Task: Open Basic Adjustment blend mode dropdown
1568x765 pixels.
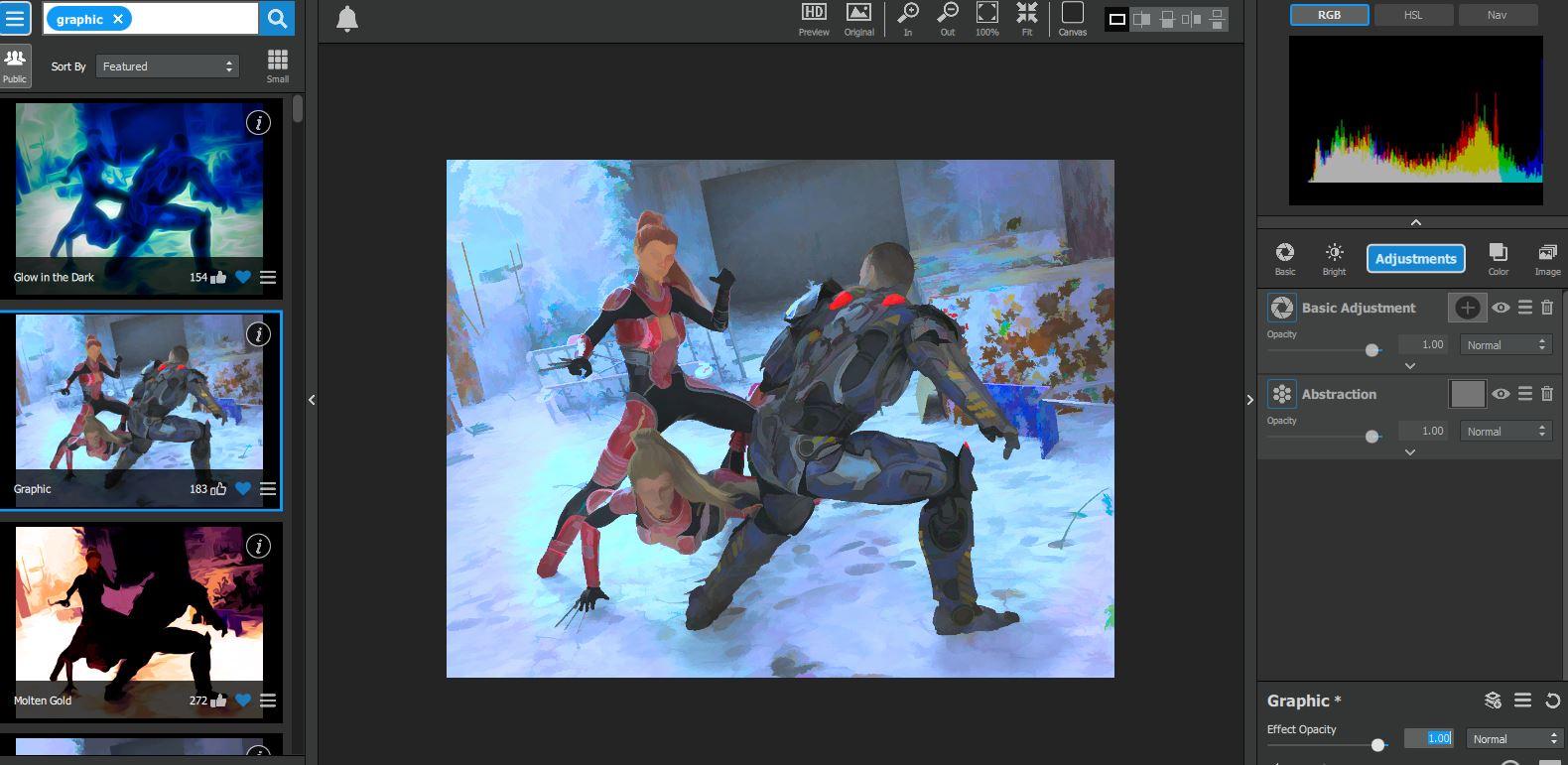Action: tap(1506, 345)
